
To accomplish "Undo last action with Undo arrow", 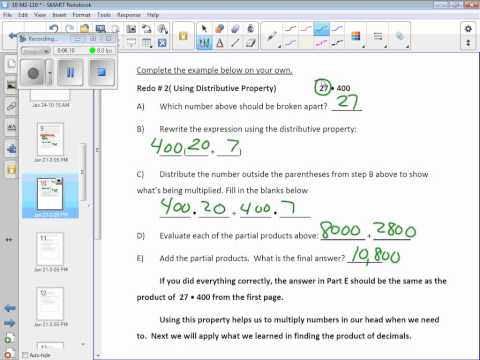I will (53, 29).
